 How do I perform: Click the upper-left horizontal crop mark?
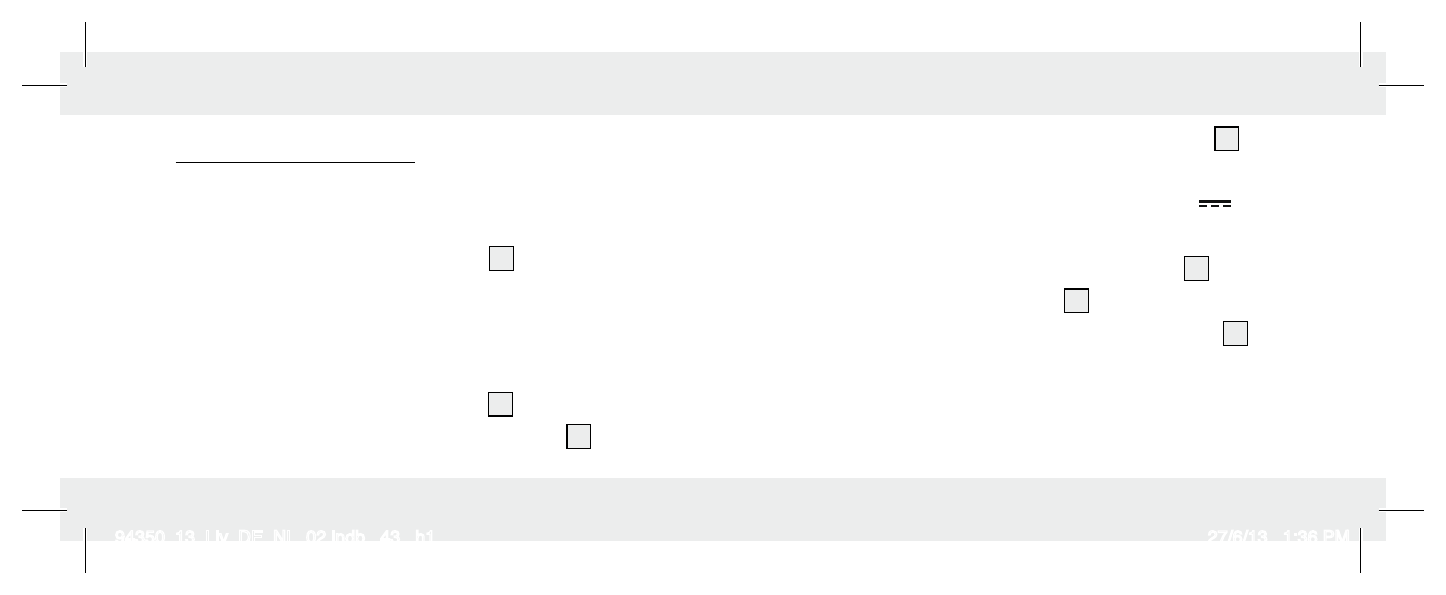(44, 85)
